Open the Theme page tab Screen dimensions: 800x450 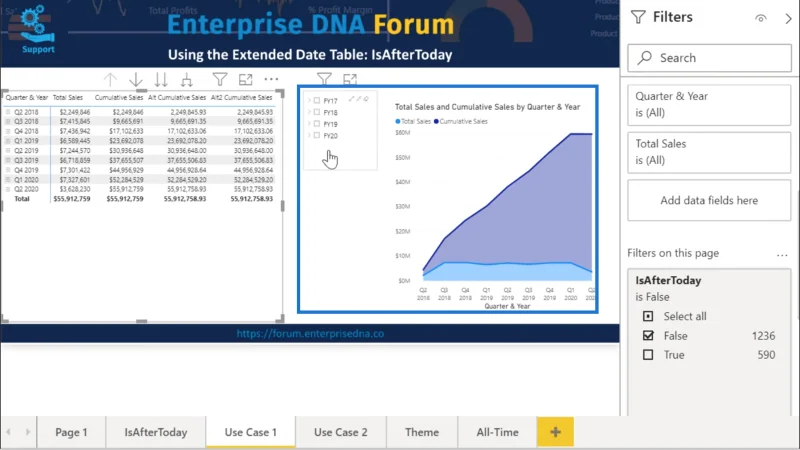click(422, 432)
